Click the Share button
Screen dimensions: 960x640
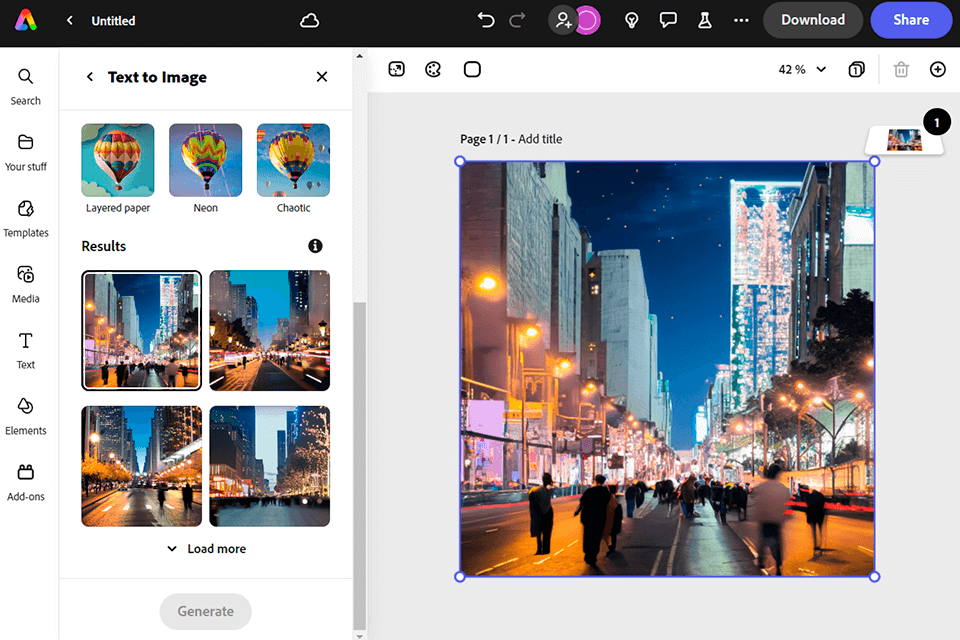[x=910, y=20]
